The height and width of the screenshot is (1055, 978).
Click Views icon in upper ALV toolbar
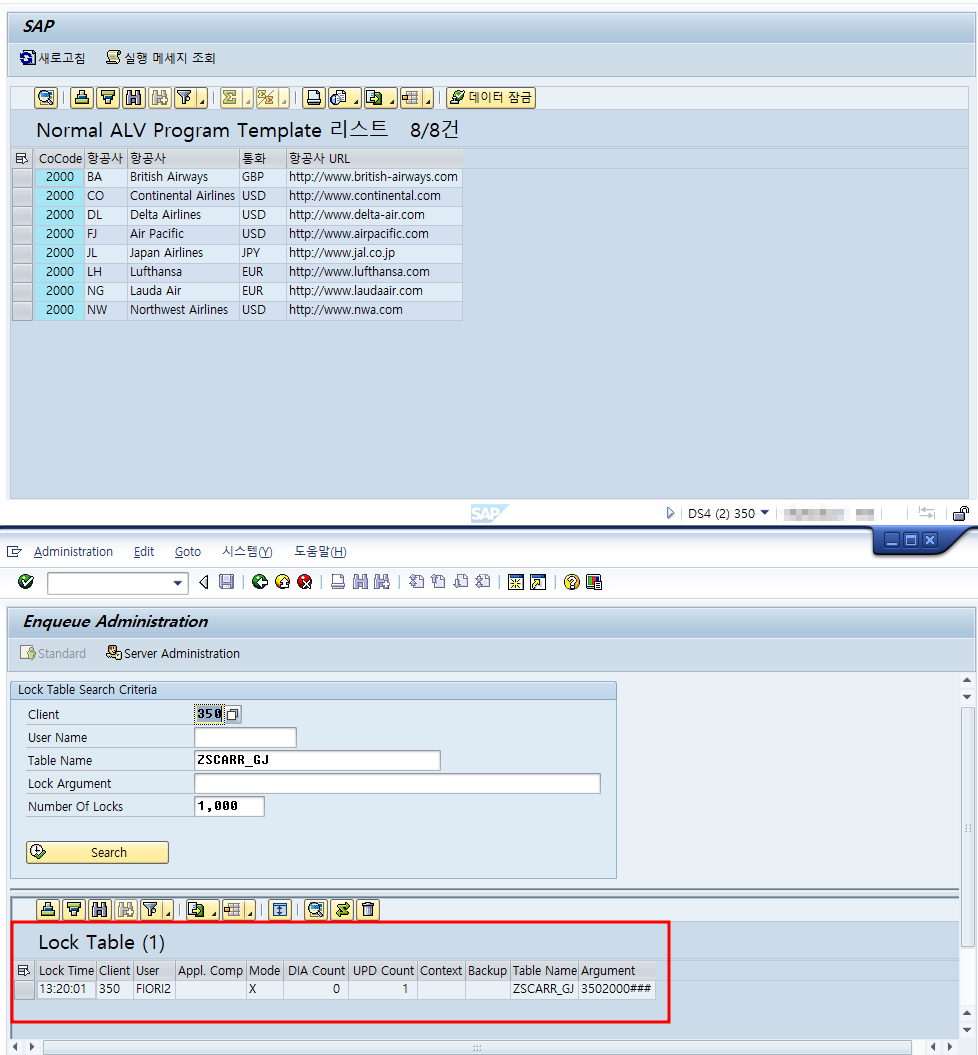339,98
